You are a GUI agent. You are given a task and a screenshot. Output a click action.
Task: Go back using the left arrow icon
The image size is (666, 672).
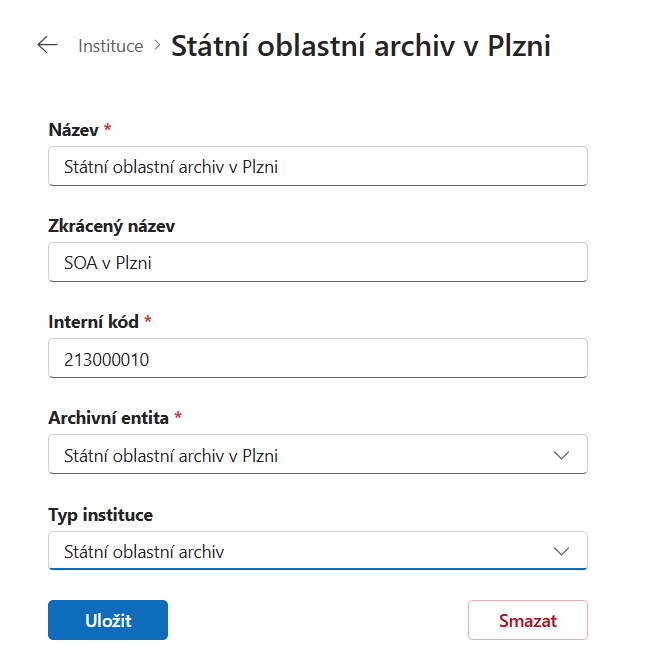[x=47, y=45]
